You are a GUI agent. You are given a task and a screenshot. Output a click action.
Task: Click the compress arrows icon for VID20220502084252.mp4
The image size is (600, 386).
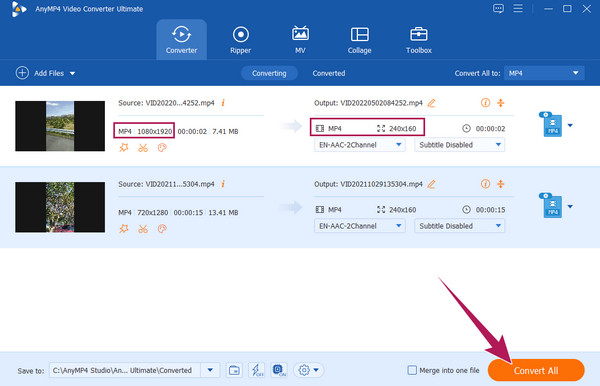click(501, 103)
